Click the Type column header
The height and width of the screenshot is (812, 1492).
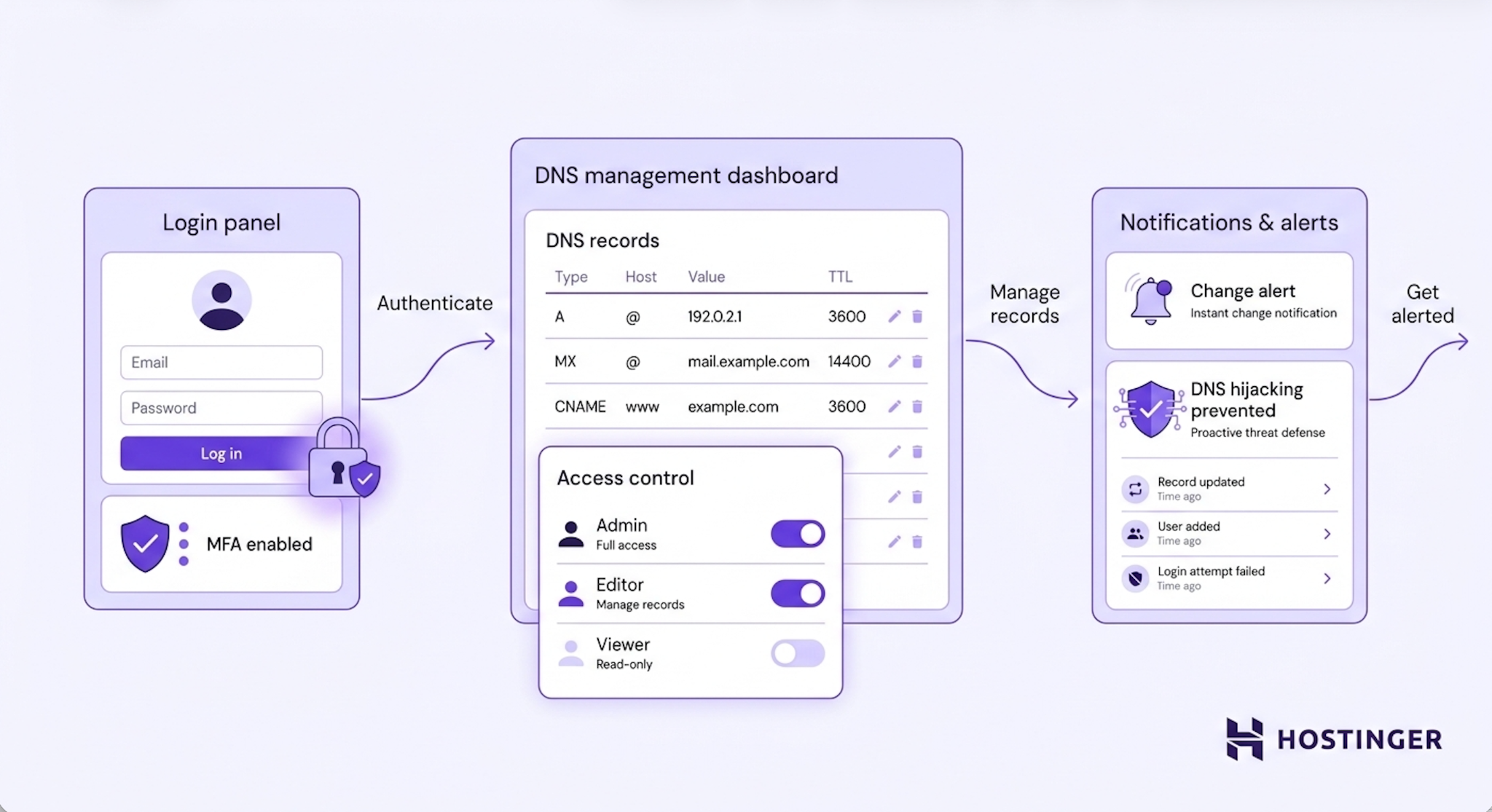tap(571, 277)
